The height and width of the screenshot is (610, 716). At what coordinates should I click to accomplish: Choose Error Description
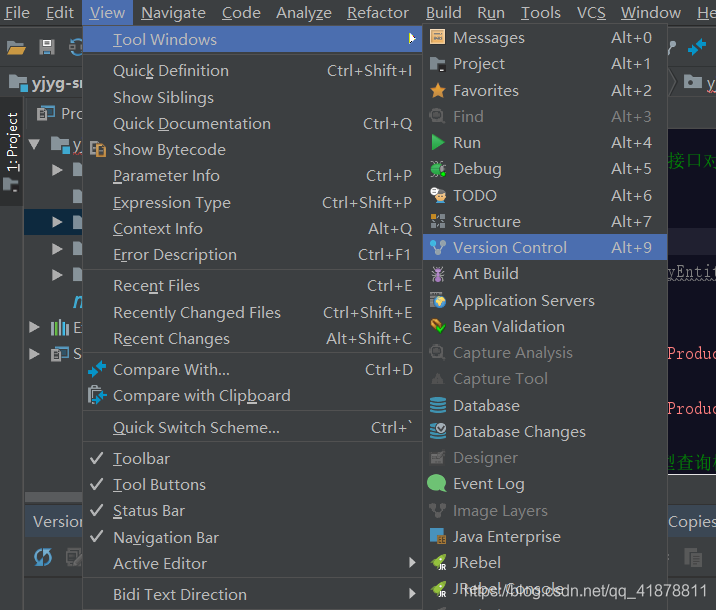(x=252, y=255)
